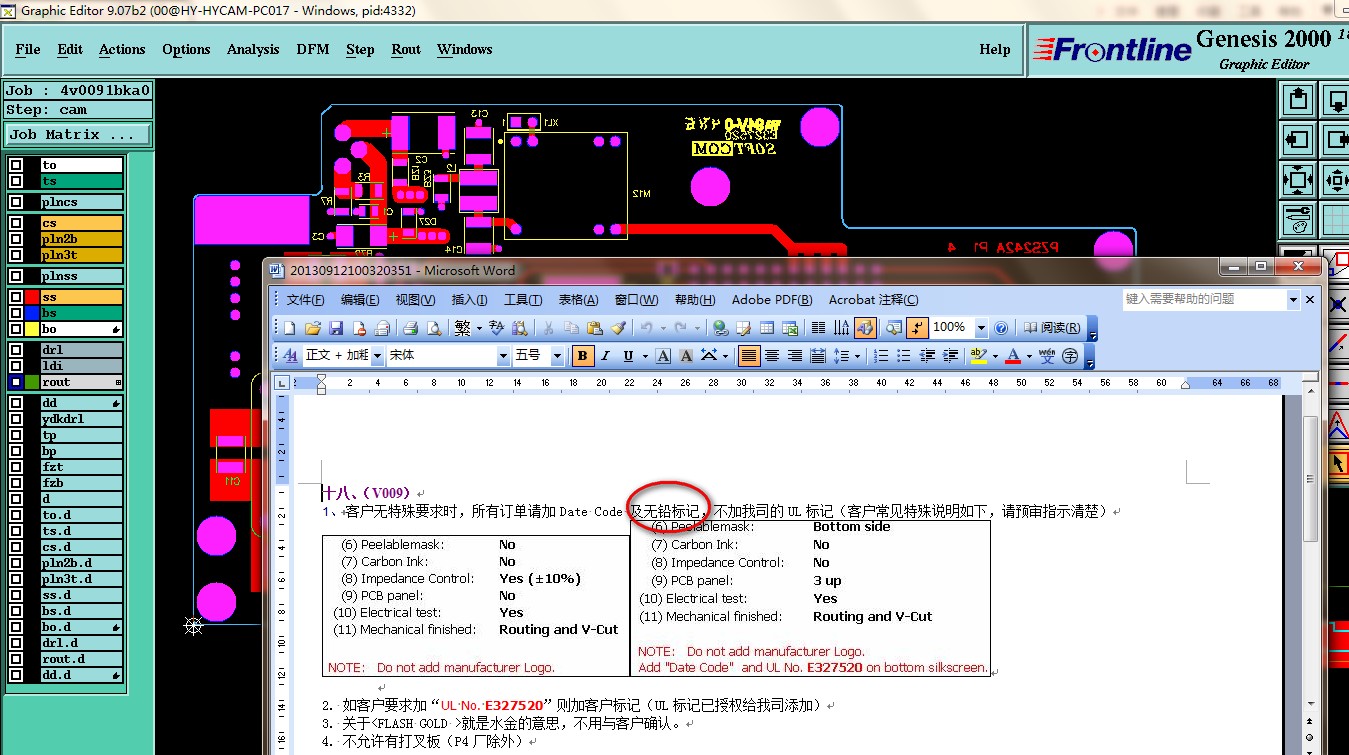
Task: Open the Rout menu in Genesis
Action: coord(406,49)
